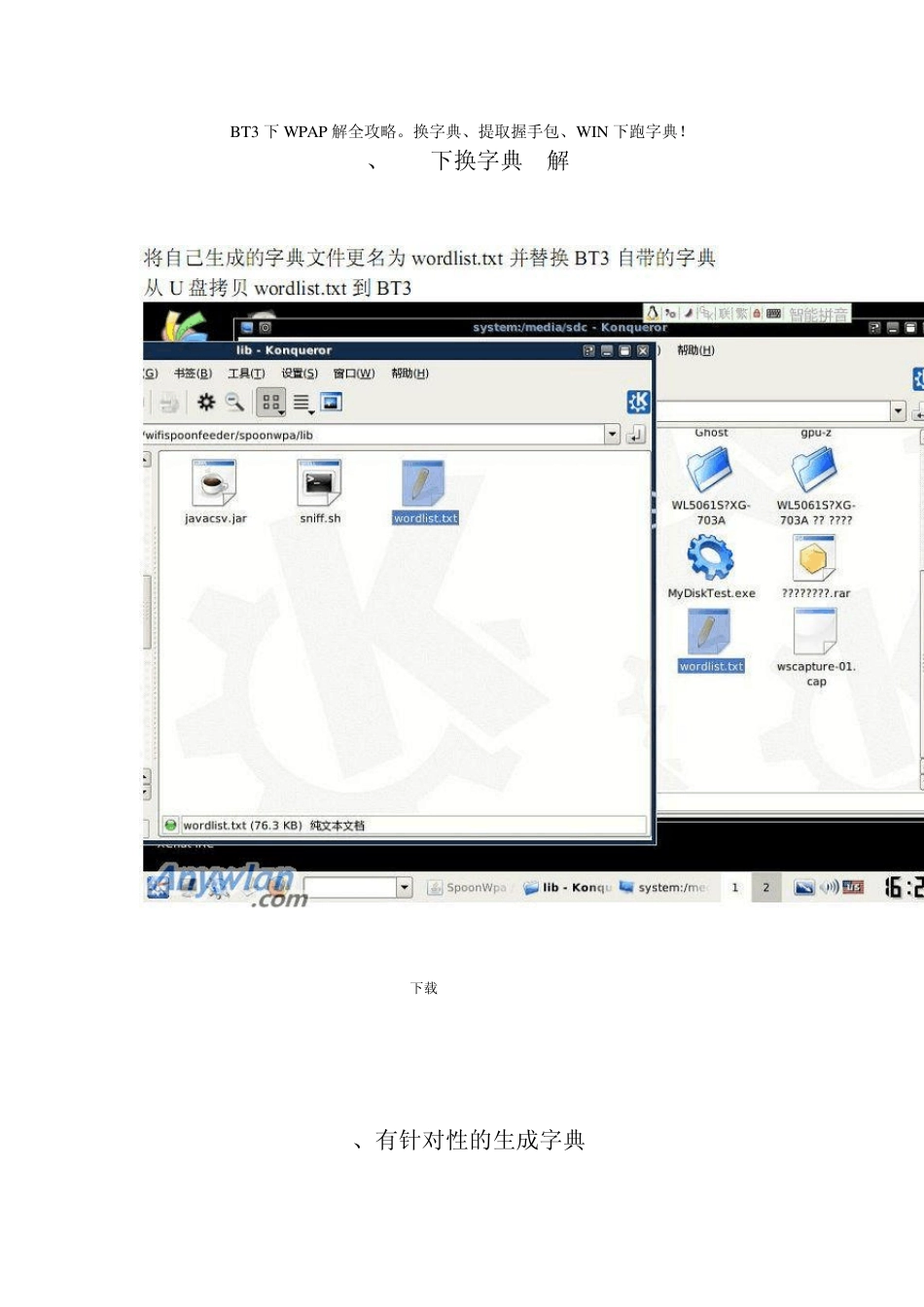The width and height of the screenshot is (924, 1307).
Task: Click the image preview view icon
Action: (332, 402)
